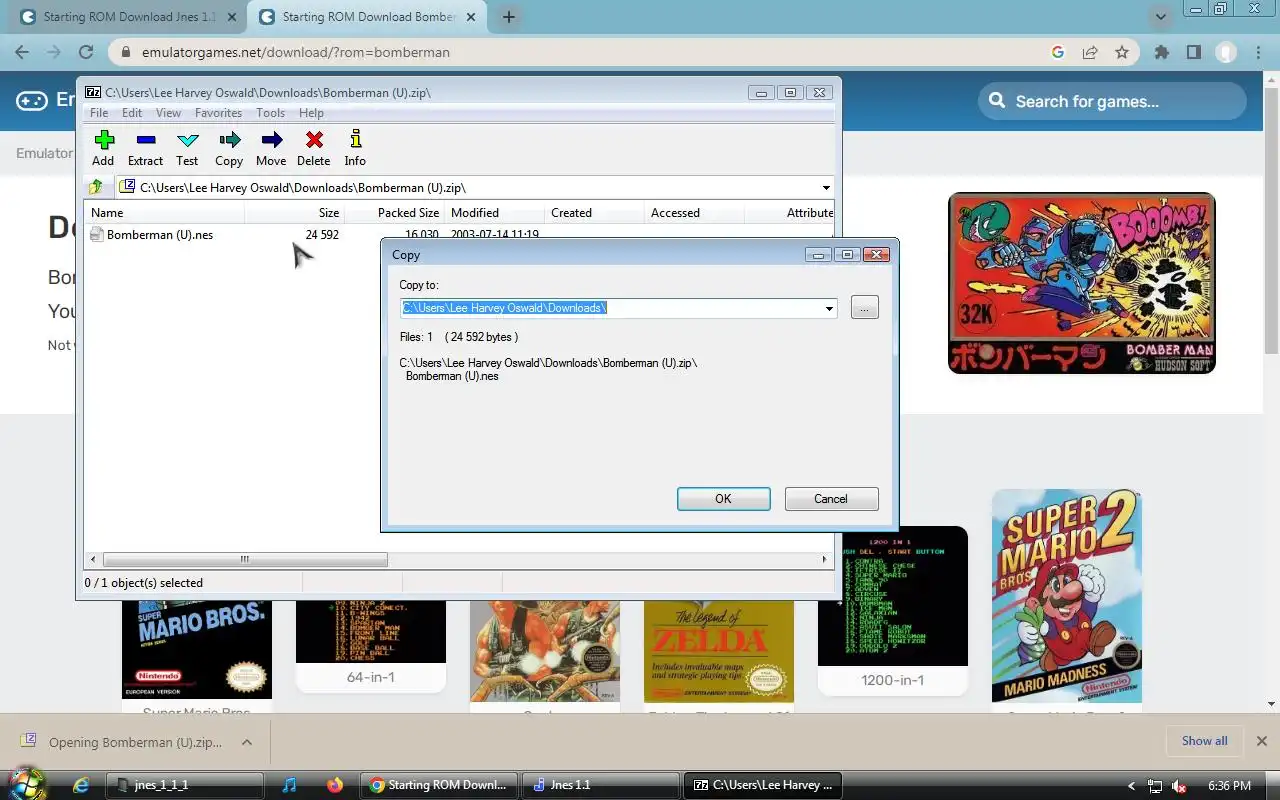This screenshot has width=1280, height=800.
Task: Open the jnes_1_1_1 taskbar item
Action: [x=186, y=785]
